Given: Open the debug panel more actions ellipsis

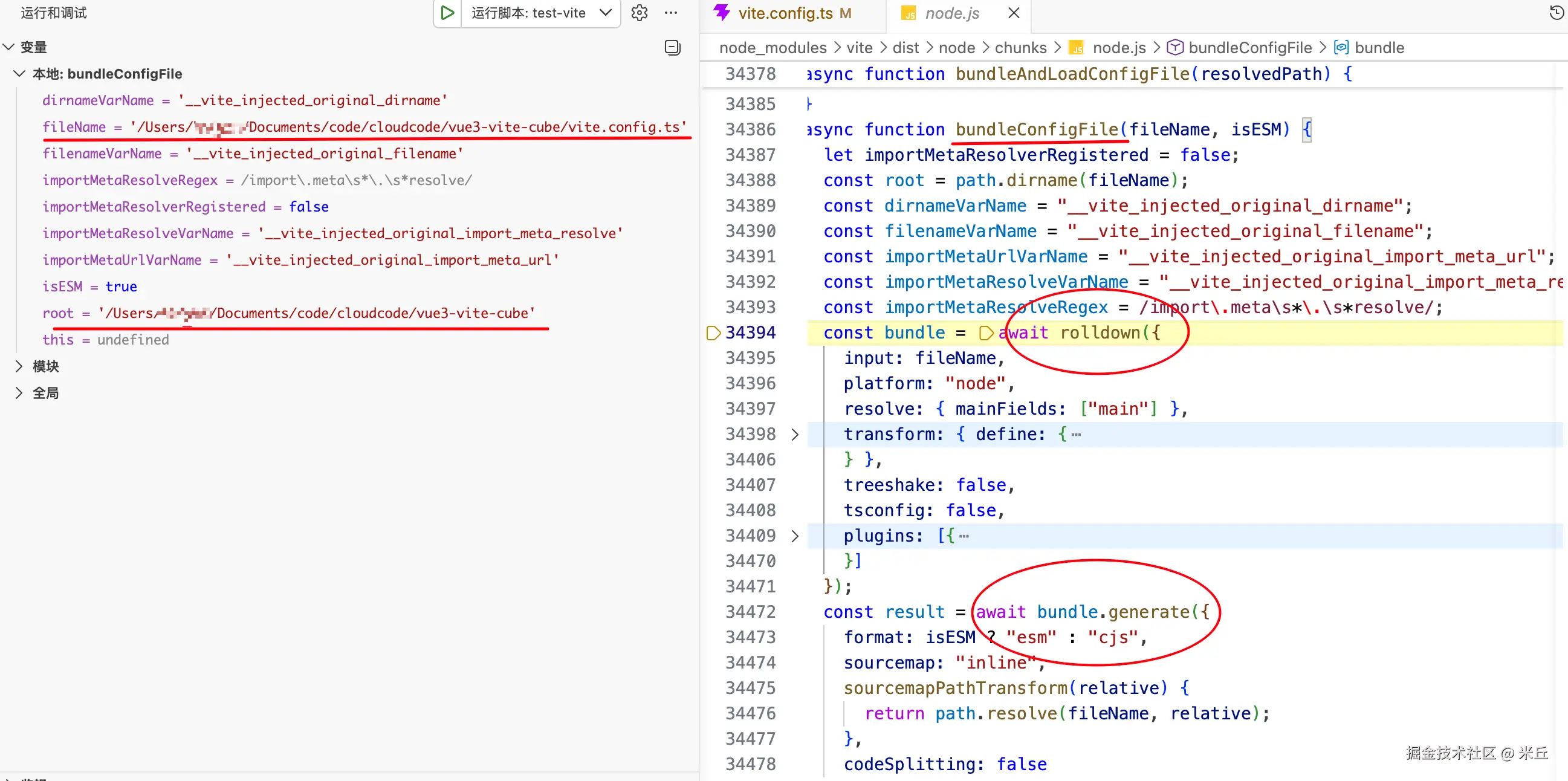Looking at the screenshot, I should tap(671, 13).
